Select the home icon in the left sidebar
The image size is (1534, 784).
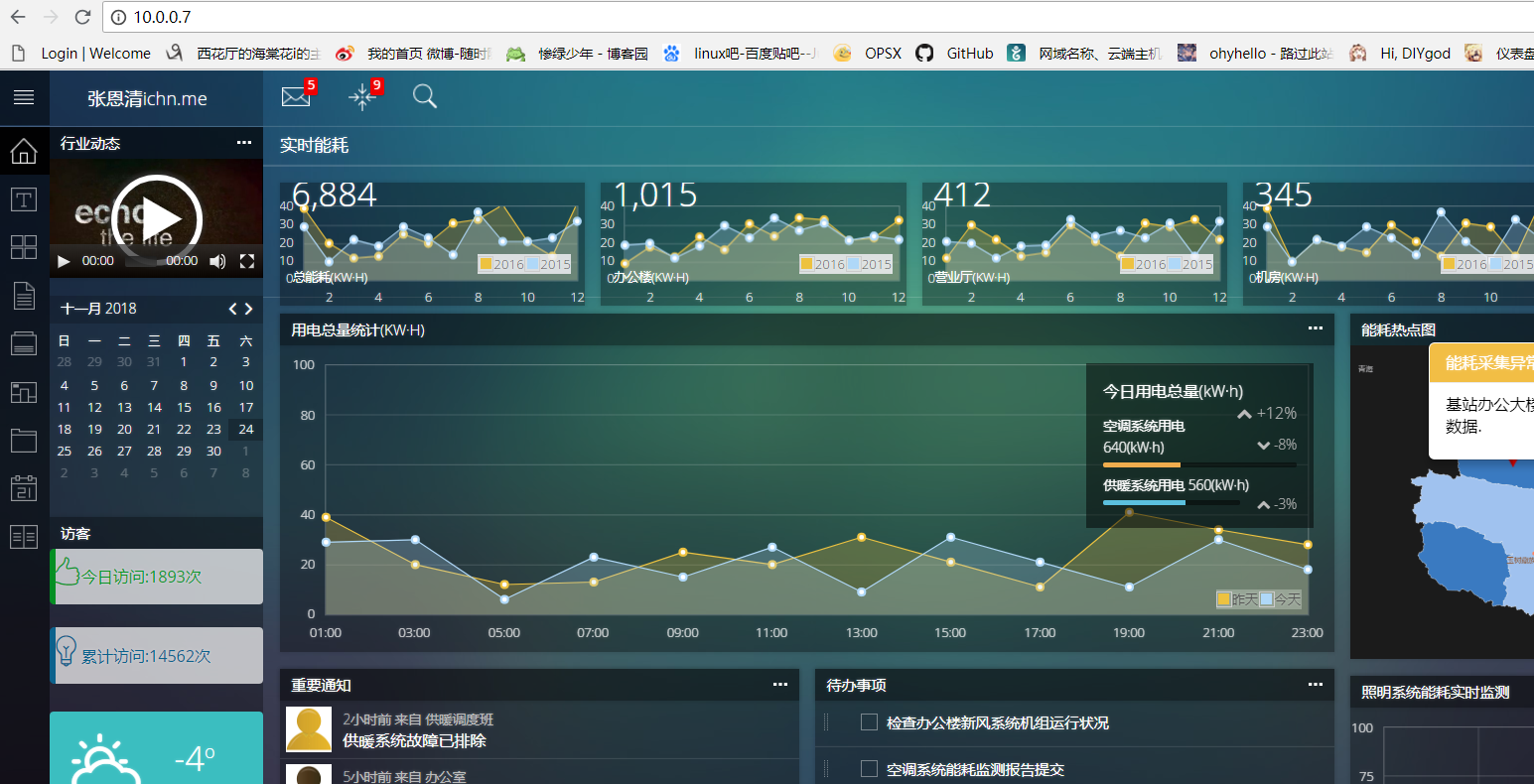pos(23,151)
